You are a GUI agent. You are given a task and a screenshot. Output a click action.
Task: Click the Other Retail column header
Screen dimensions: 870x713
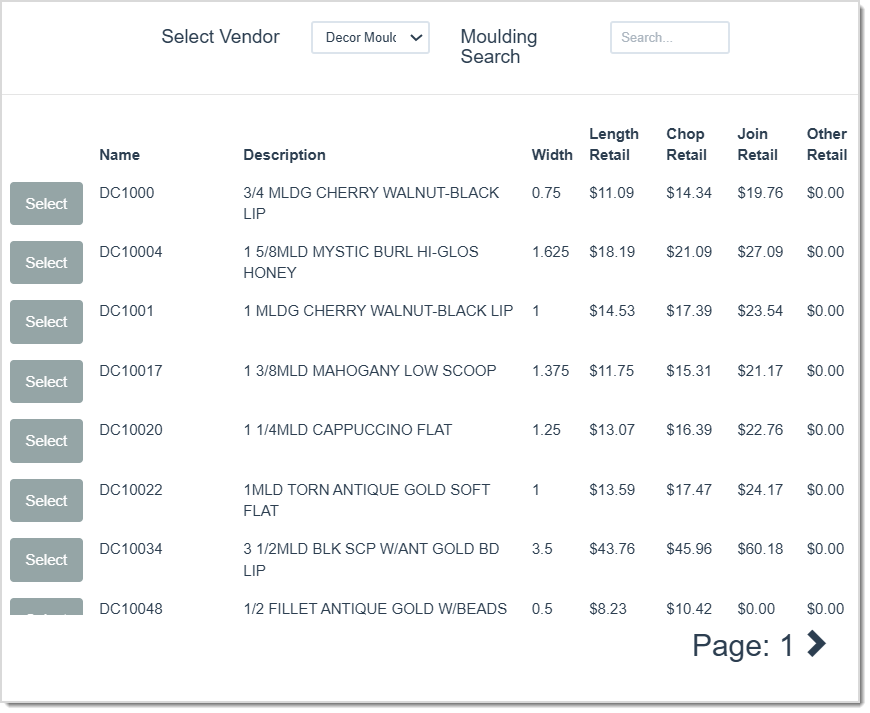[826, 144]
